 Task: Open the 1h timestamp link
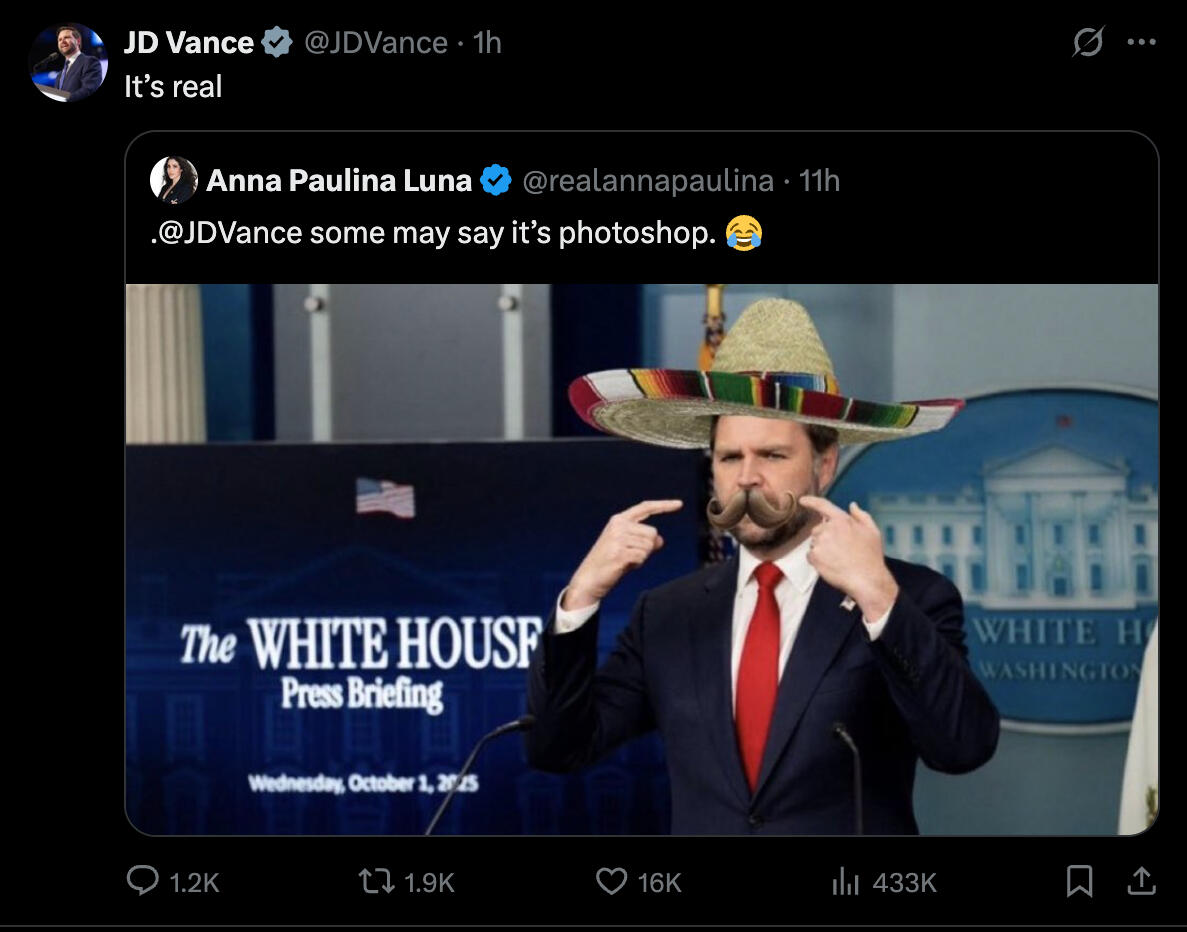(x=487, y=43)
